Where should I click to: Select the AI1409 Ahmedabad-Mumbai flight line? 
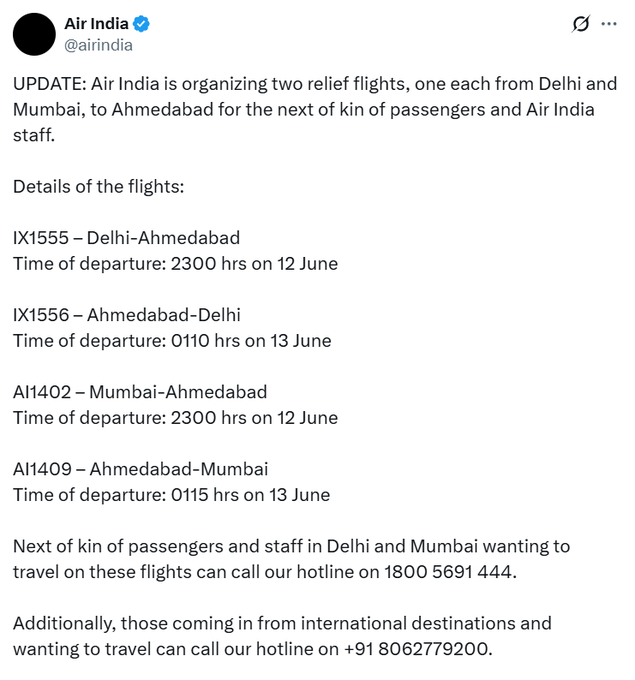[x=140, y=469]
